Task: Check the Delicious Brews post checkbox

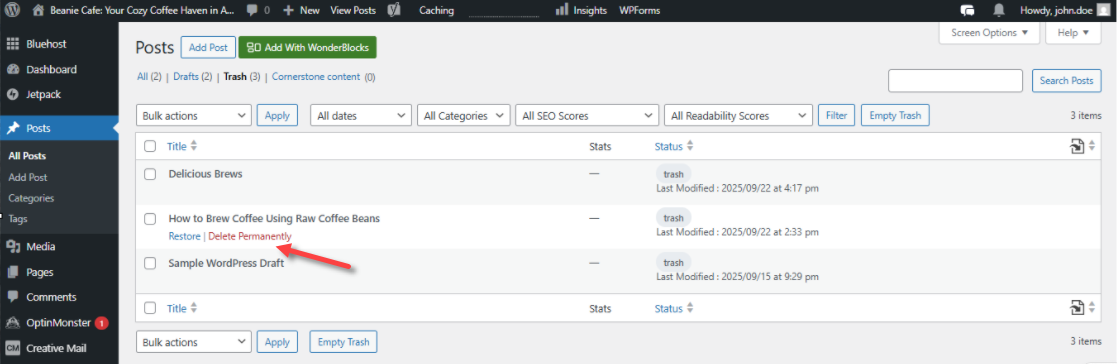Action: click(x=150, y=174)
